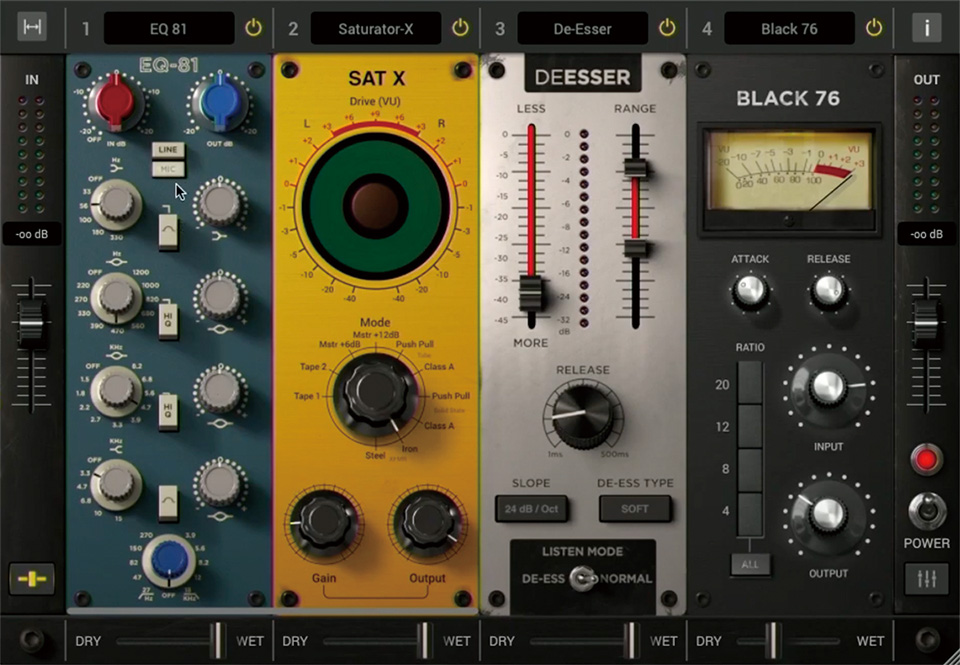Open the Black 76 plugin selector in slot 4
Screen dimensions: 960x665
(x=789, y=28)
